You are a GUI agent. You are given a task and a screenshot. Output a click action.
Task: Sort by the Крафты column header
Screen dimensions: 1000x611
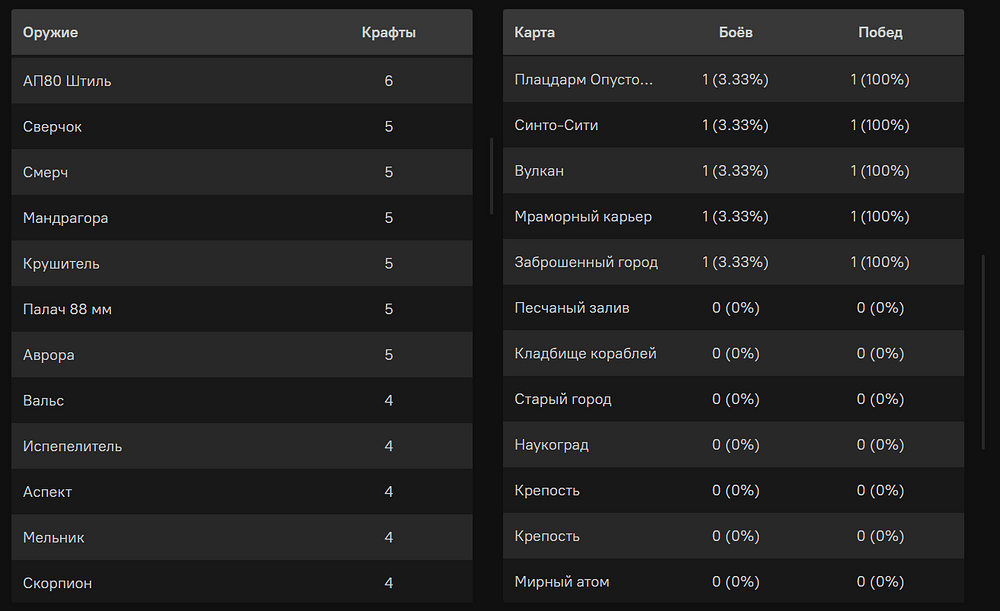(x=388, y=33)
